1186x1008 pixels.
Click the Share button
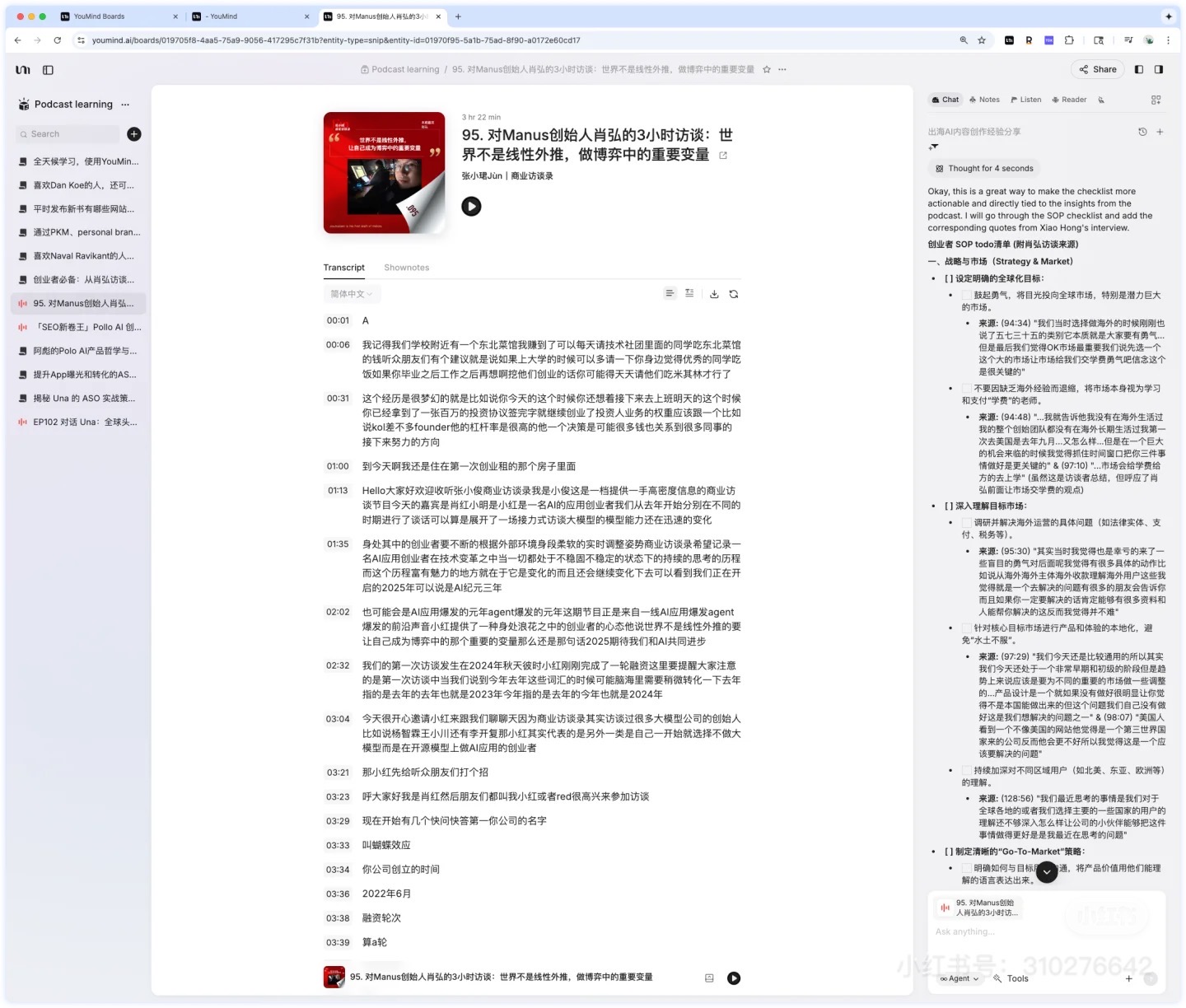pyautogui.click(x=1098, y=69)
